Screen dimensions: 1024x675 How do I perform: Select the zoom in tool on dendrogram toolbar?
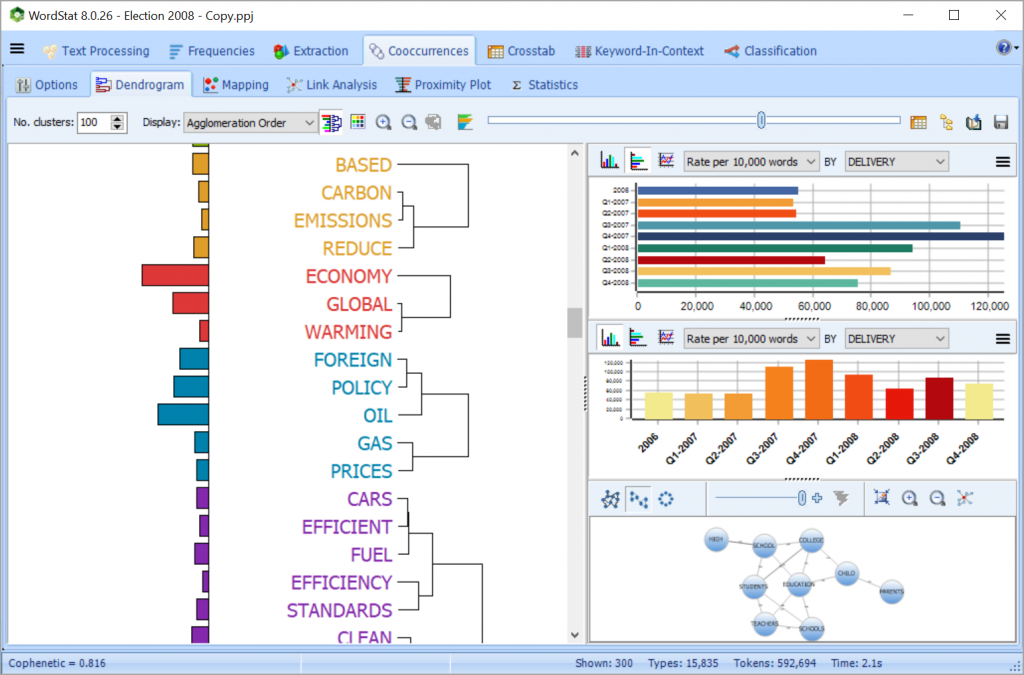tap(384, 121)
